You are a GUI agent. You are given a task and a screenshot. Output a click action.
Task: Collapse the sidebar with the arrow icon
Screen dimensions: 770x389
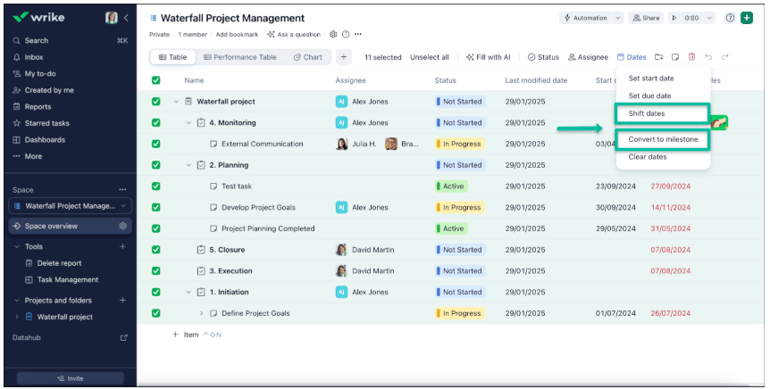126,18
